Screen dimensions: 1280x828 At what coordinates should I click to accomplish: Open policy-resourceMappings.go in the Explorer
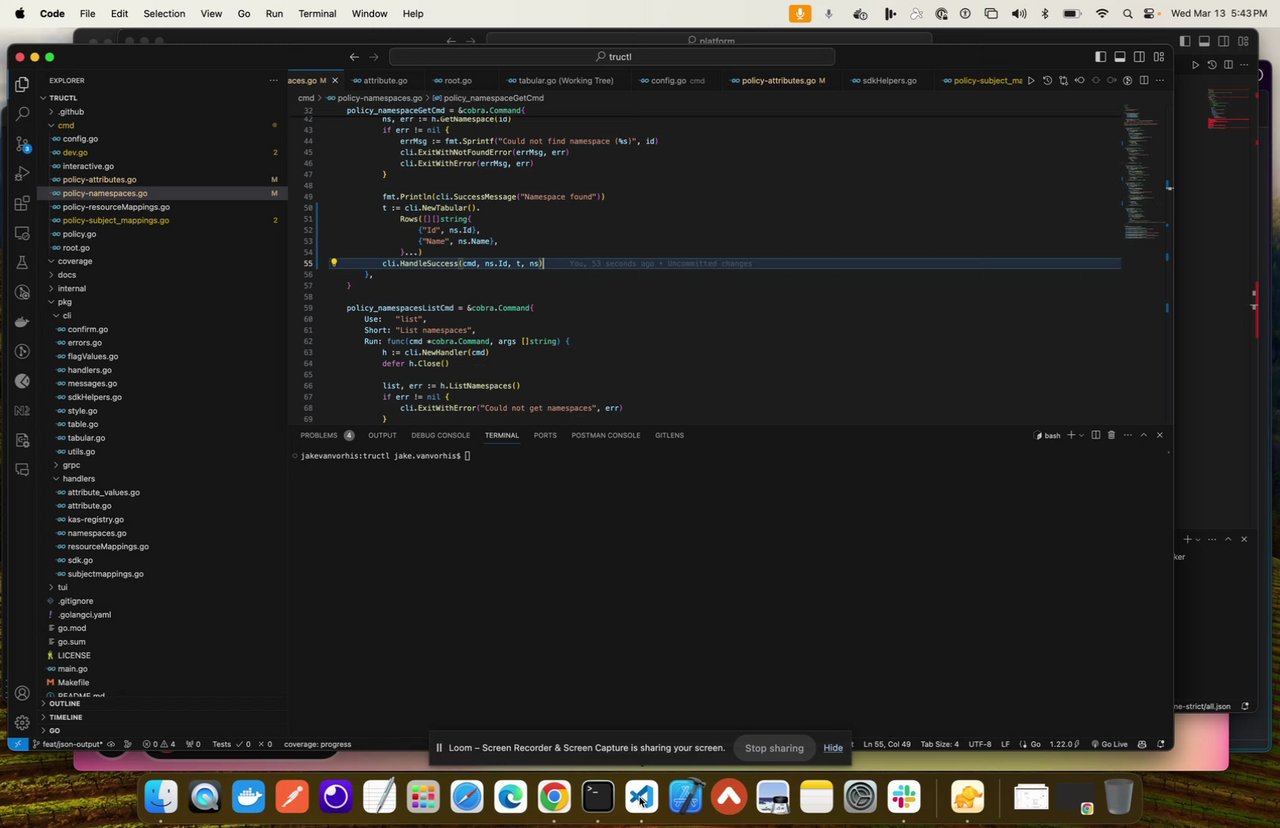[116, 207]
